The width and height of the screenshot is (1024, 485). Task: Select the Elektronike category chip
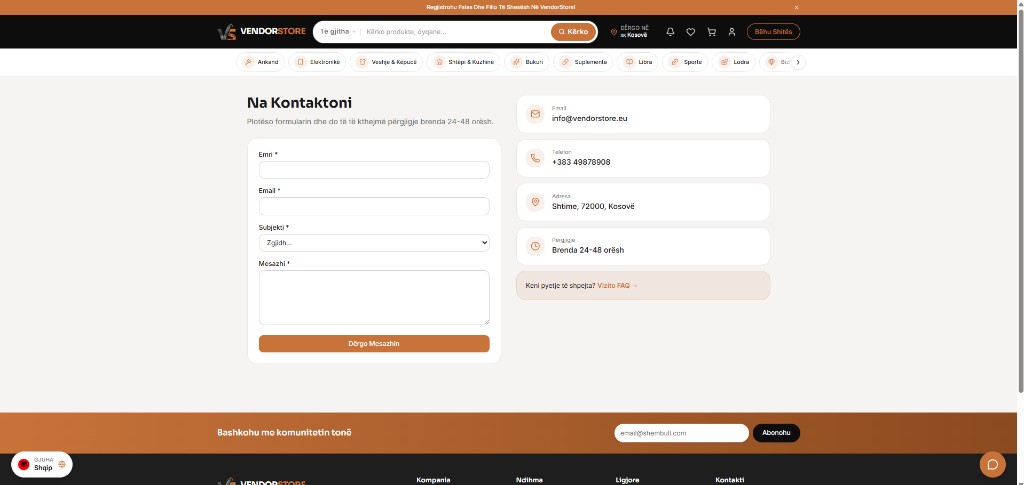pyautogui.click(x=317, y=62)
